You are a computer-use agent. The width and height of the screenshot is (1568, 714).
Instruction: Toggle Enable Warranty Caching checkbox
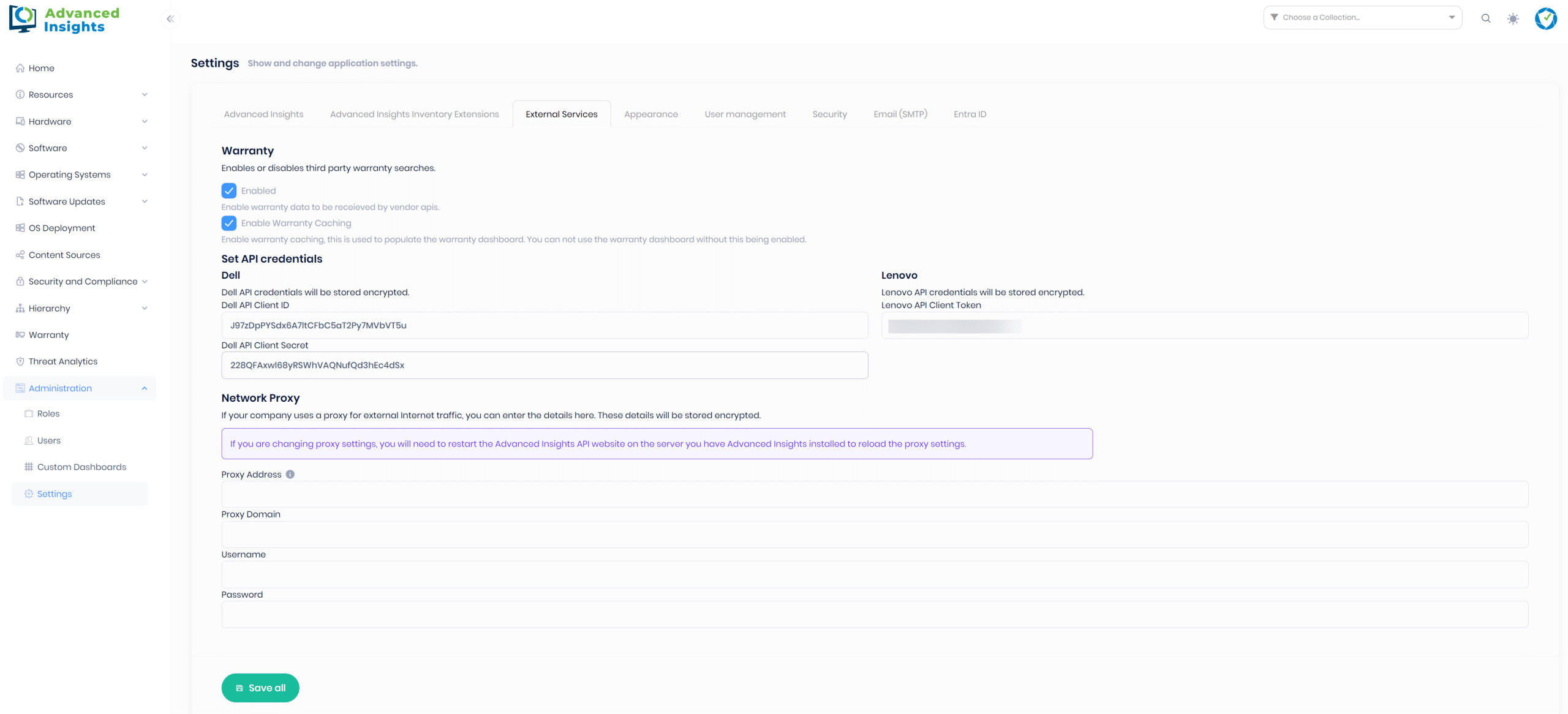[229, 224]
